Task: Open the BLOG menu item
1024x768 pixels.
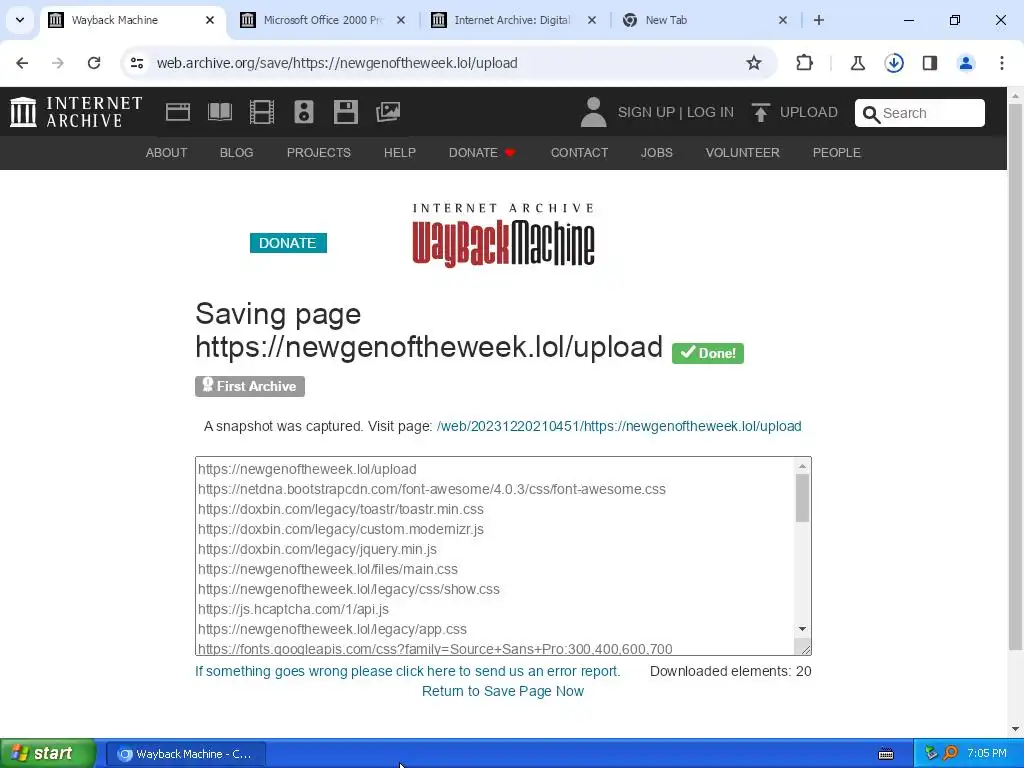Action: coord(236,153)
